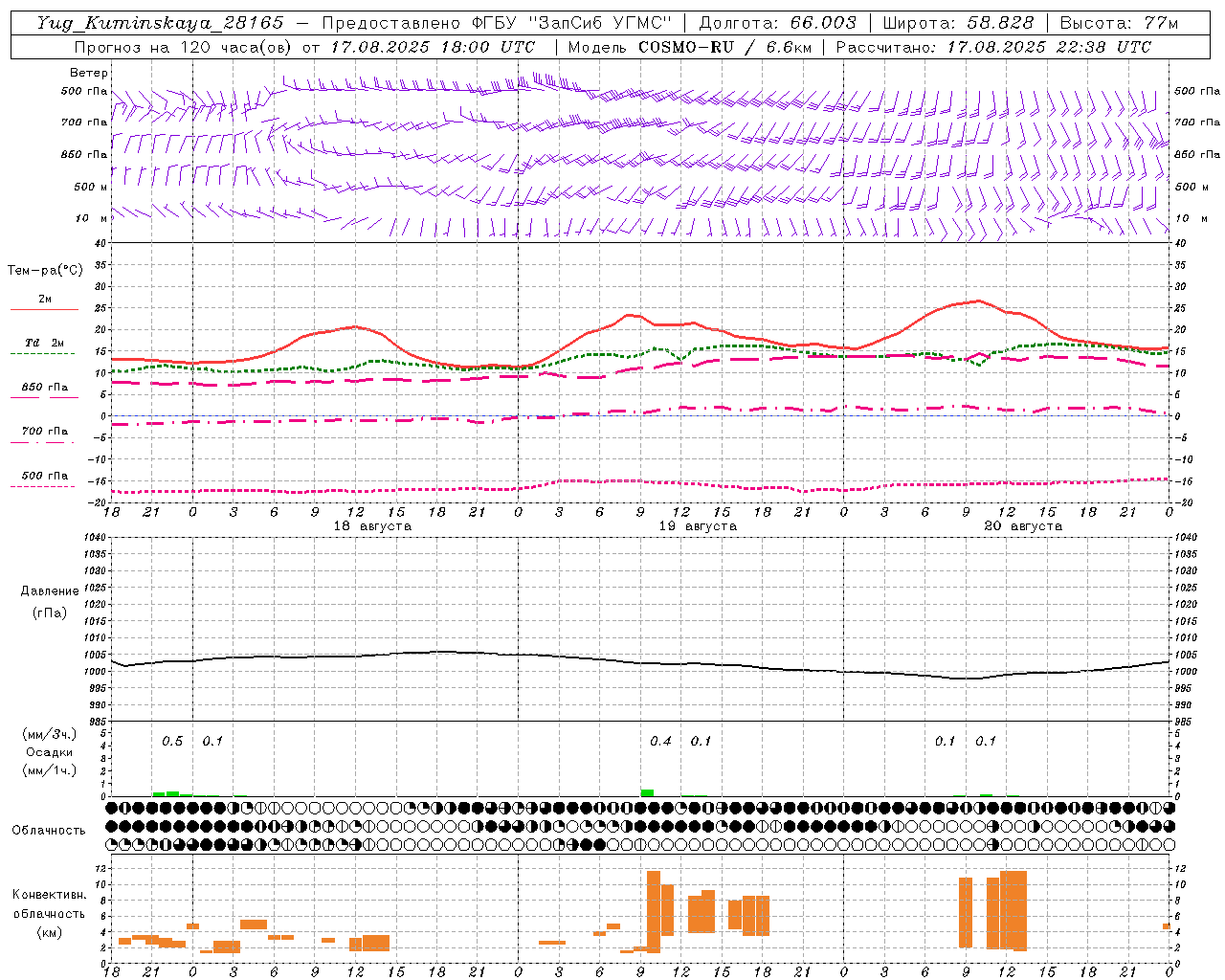
Task: Click the (мм/1ч.) unit label
Action: click(50, 770)
